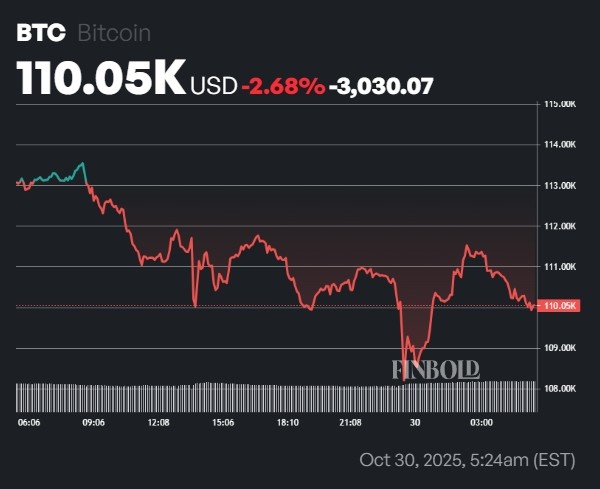Click the 108.00K price axis label
Viewport: 600px width, 489px height.
tap(560, 388)
